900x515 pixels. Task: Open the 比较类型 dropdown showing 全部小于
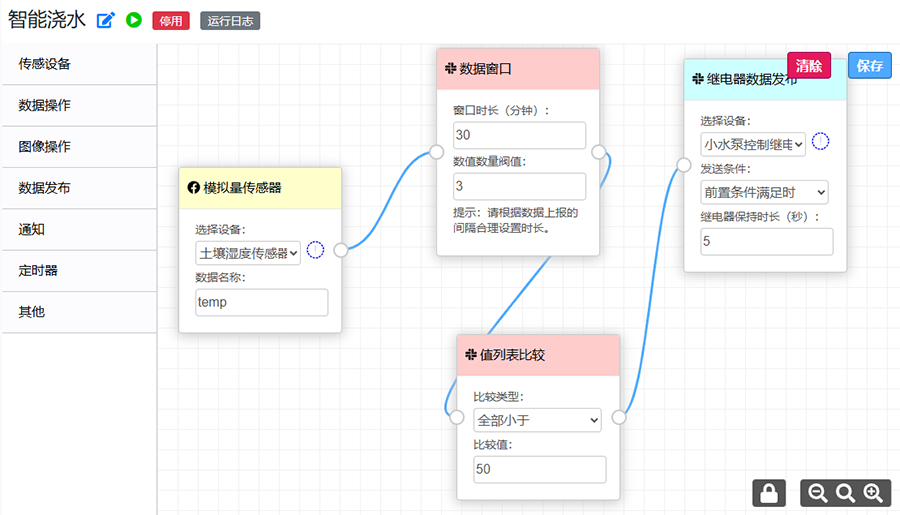pos(537,420)
